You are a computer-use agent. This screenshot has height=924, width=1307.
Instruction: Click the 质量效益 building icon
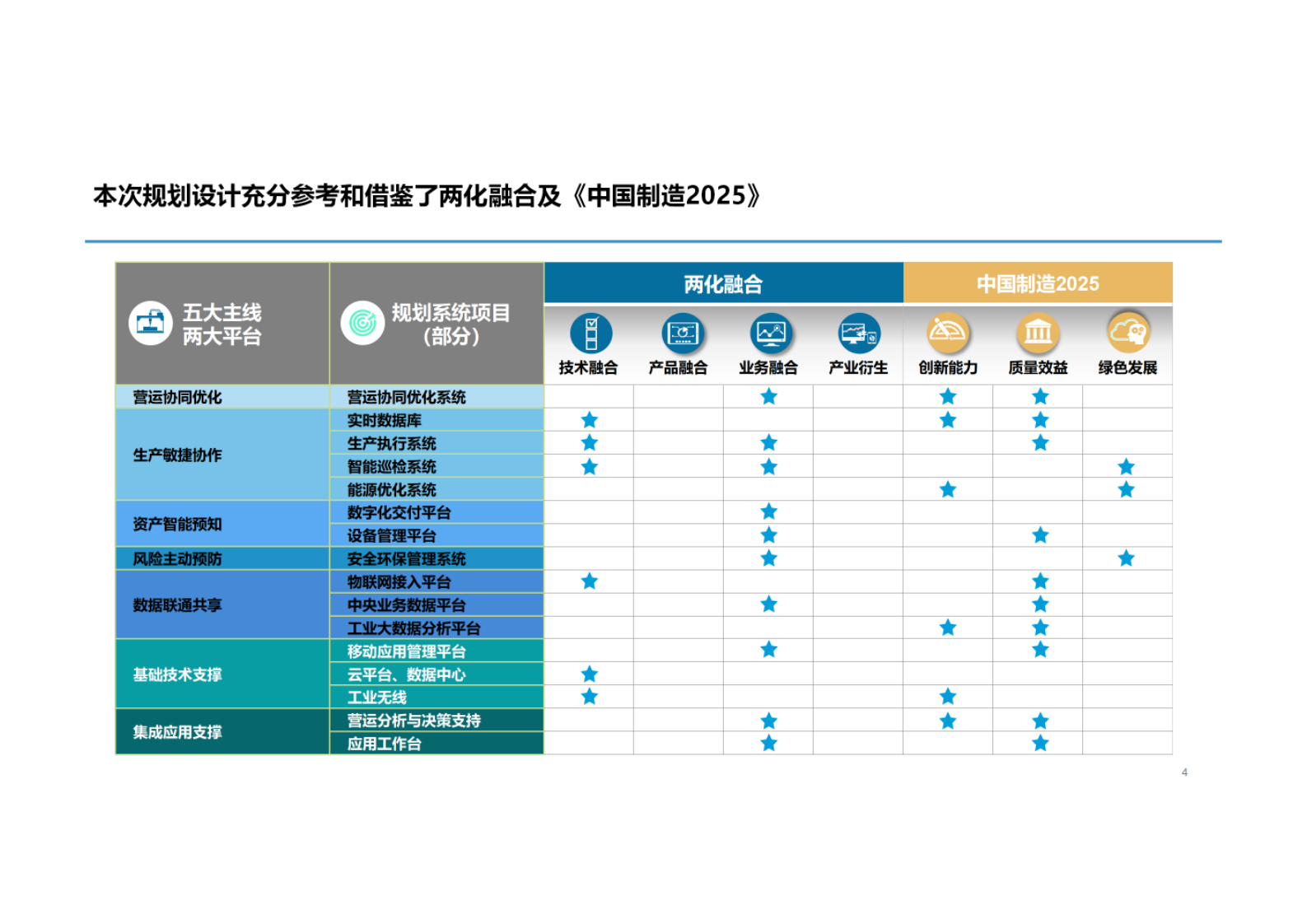click(x=1038, y=332)
